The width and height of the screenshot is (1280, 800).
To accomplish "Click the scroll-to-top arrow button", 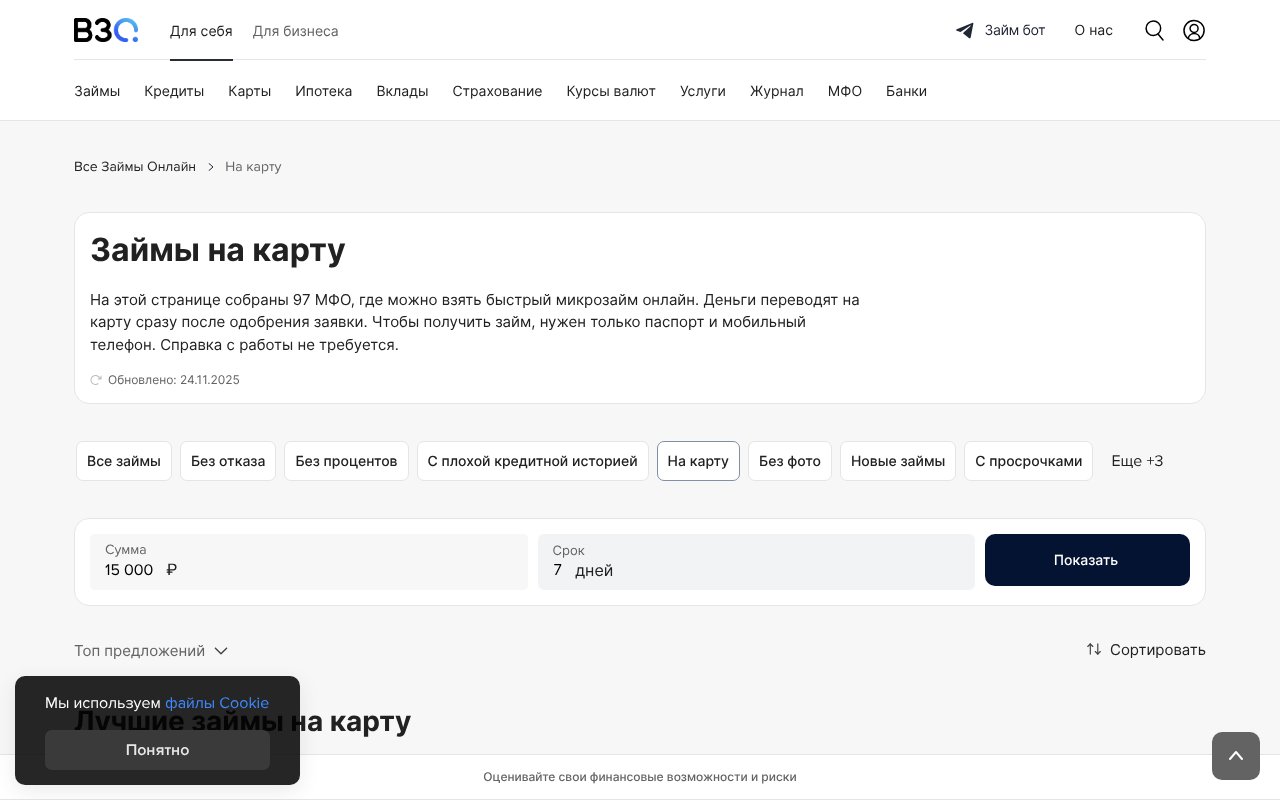I will [1236, 756].
